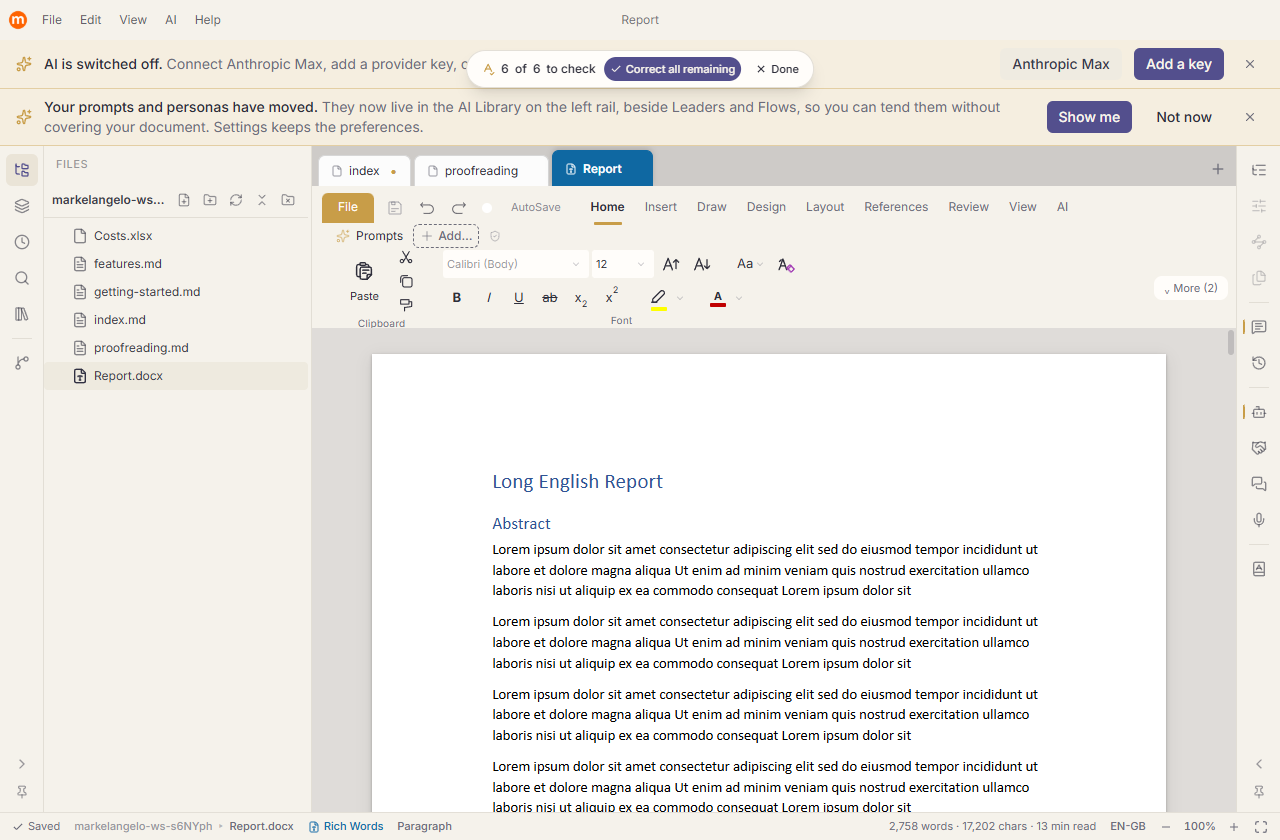
Task: Expand the left sidebar chevron
Action: click(22, 764)
